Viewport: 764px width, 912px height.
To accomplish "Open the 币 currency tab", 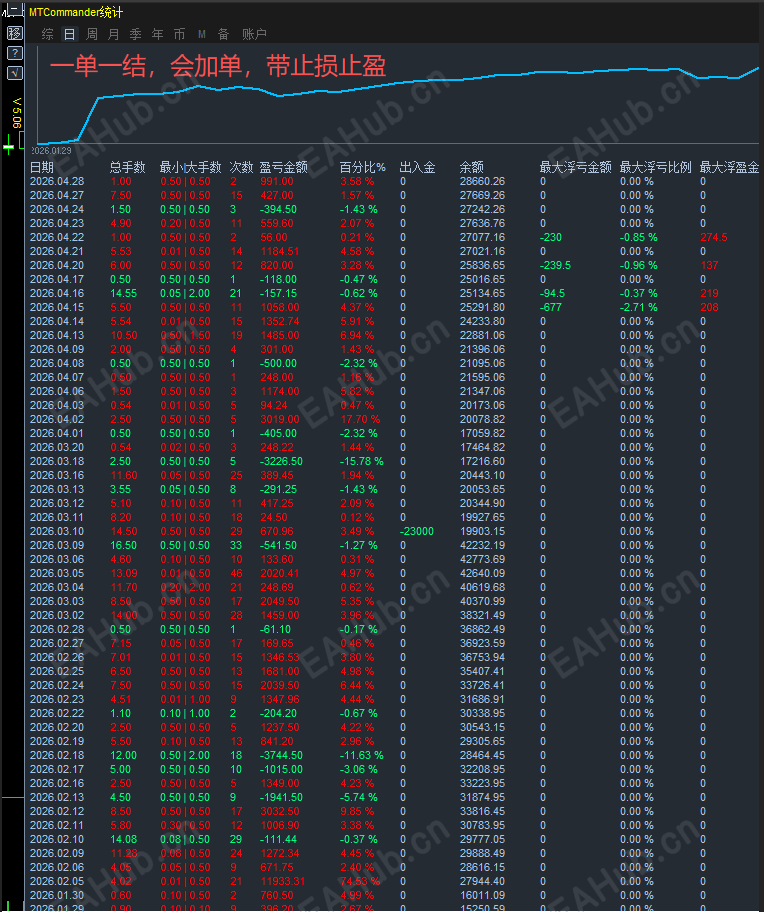I will (179, 34).
